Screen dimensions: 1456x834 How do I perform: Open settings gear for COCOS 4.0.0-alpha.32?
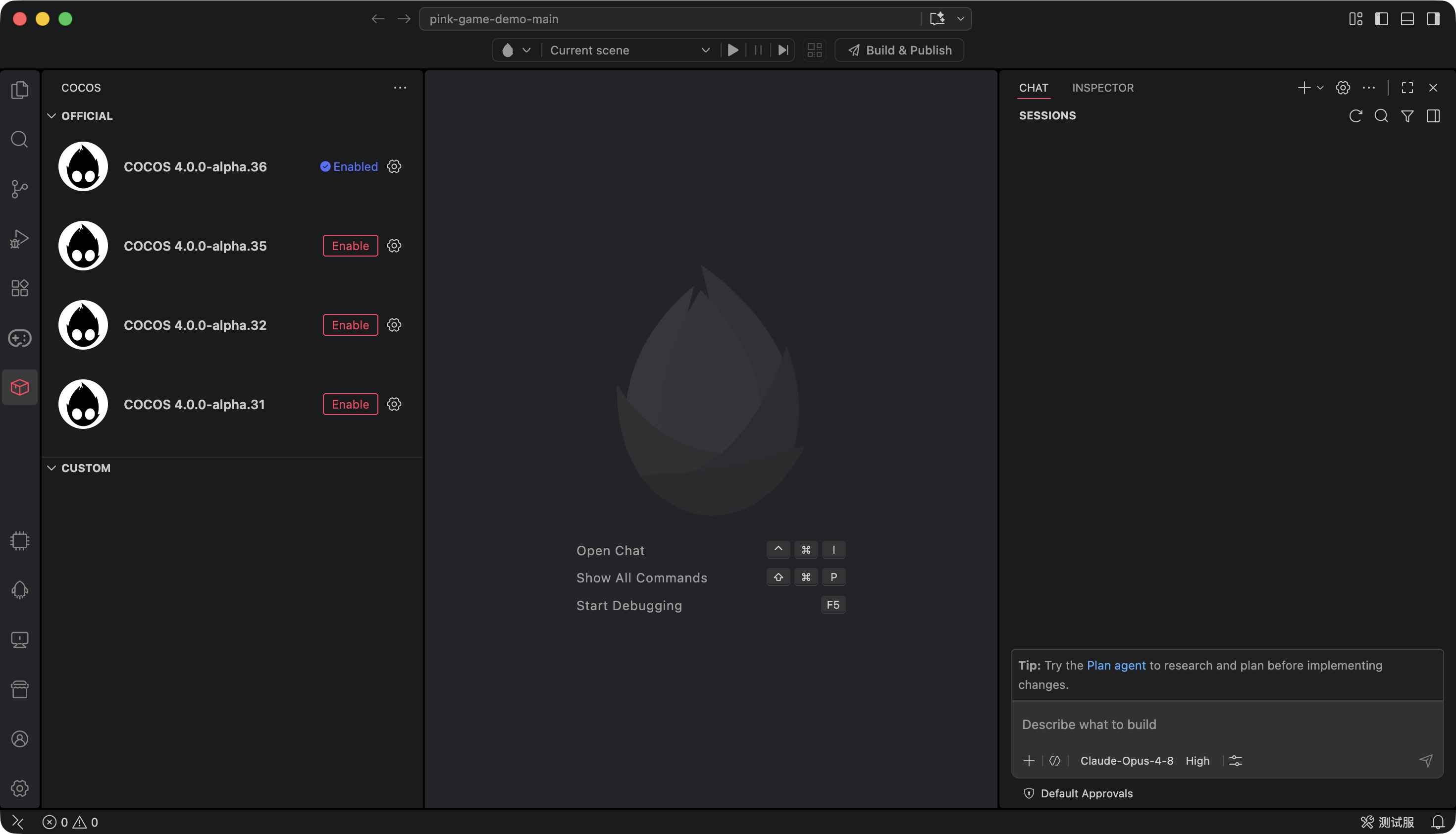pyautogui.click(x=394, y=325)
